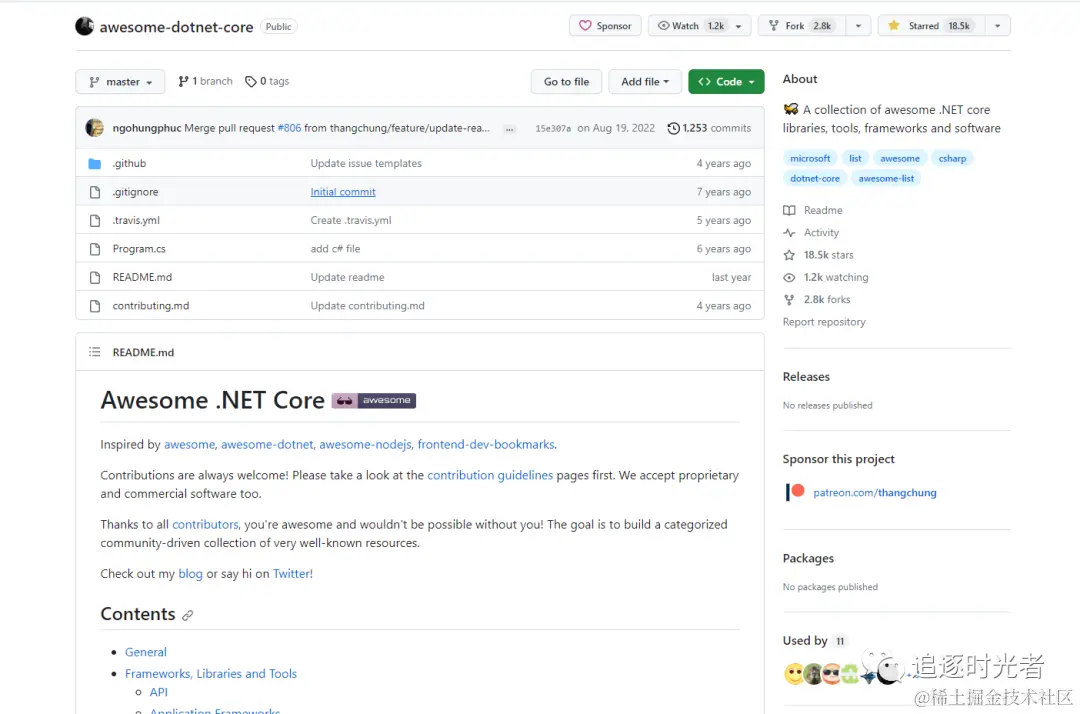Open the contribution guidelines link
Screen dimensions: 1080x714
point(490,475)
